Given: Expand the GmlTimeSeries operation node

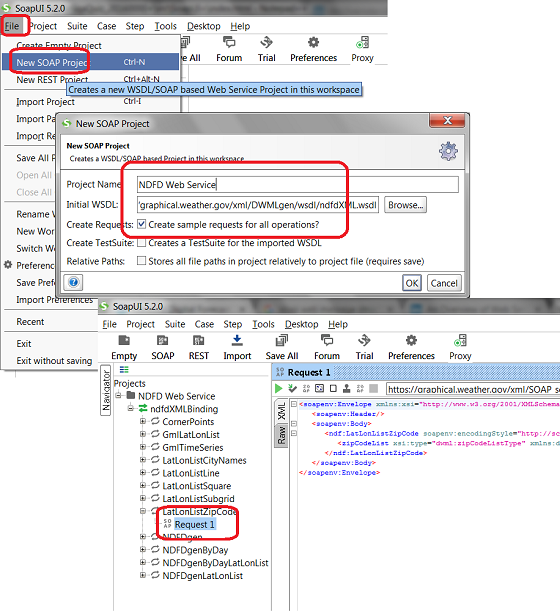Looking at the screenshot, I should pos(143,447).
